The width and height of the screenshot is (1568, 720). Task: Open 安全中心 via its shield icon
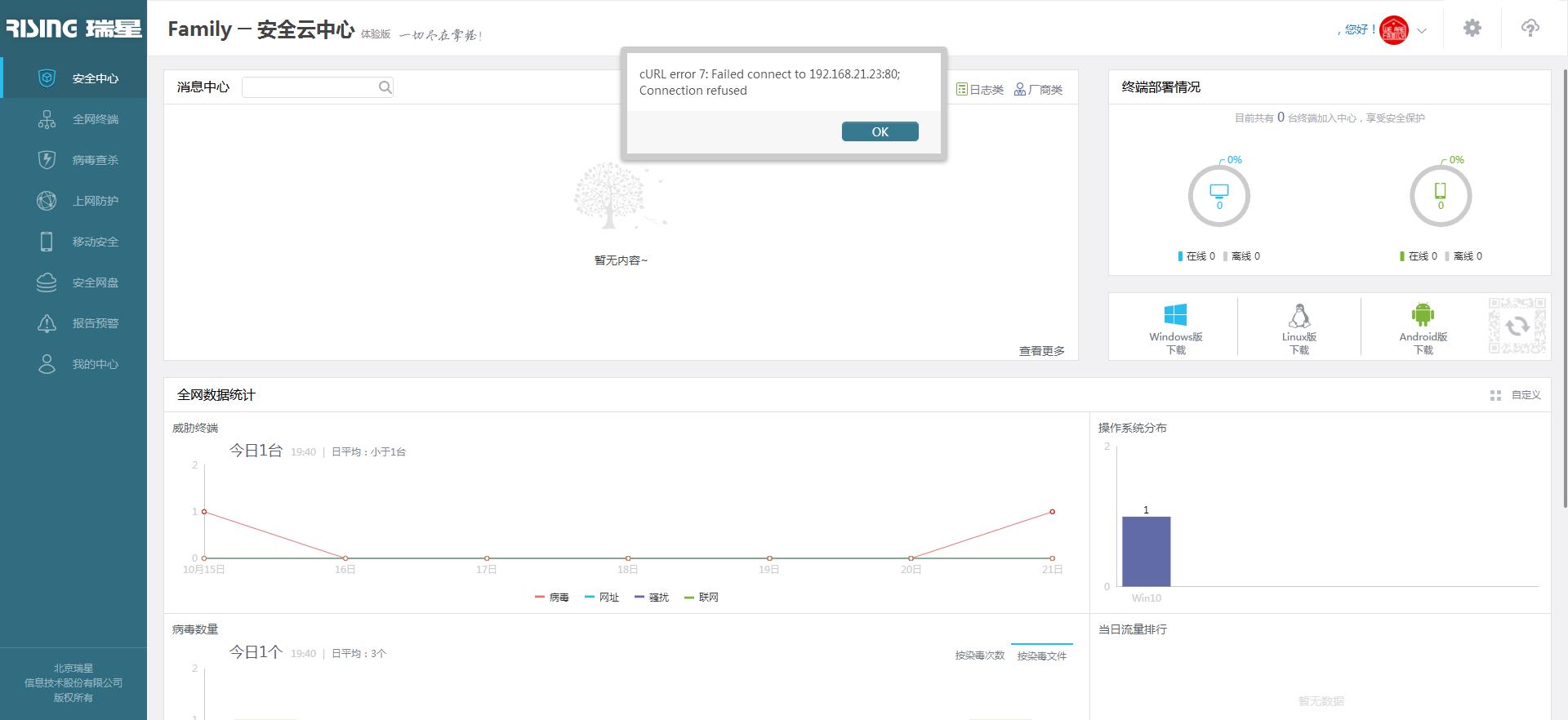pos(47,78)
